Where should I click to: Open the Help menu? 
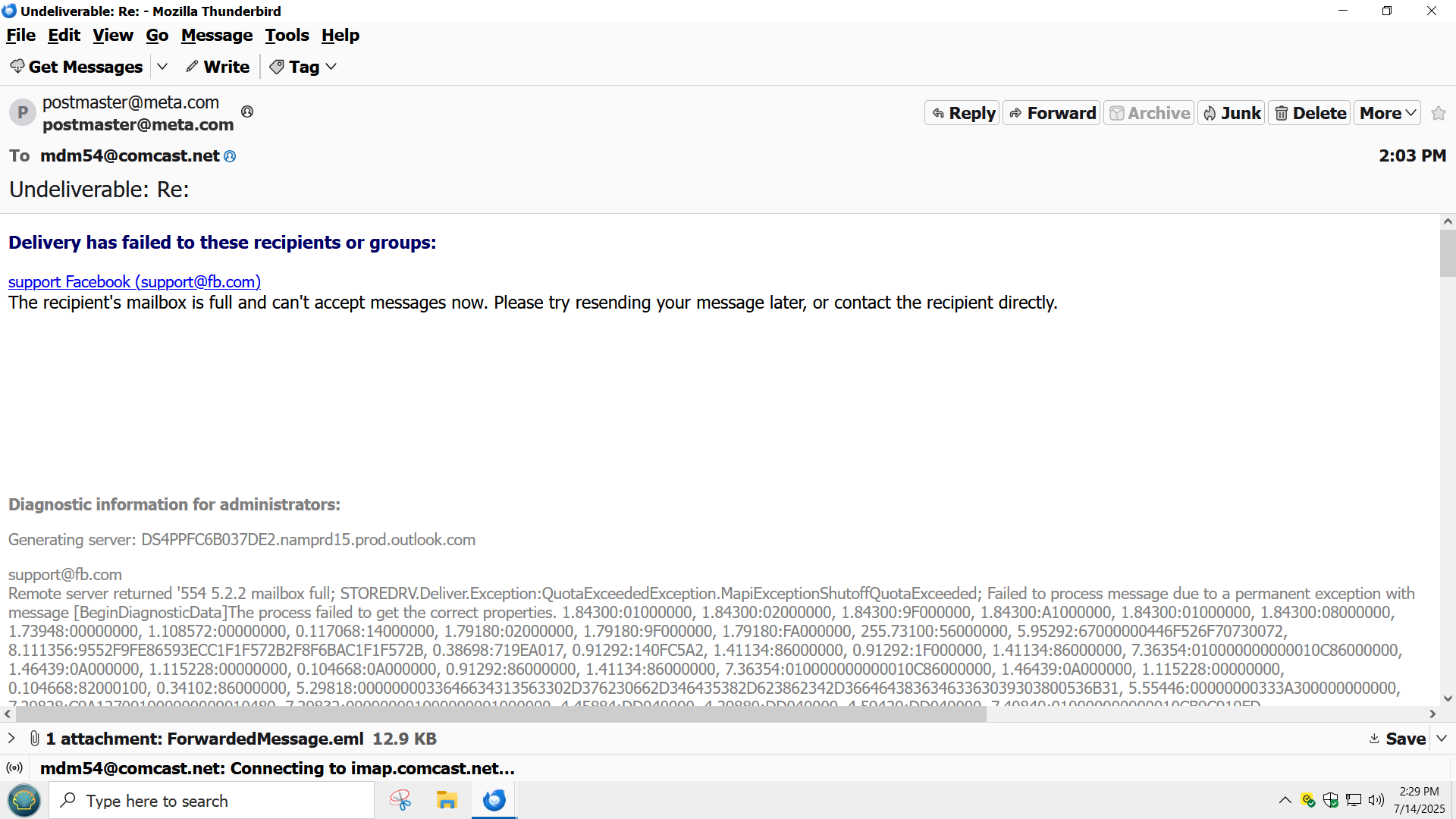340,35
